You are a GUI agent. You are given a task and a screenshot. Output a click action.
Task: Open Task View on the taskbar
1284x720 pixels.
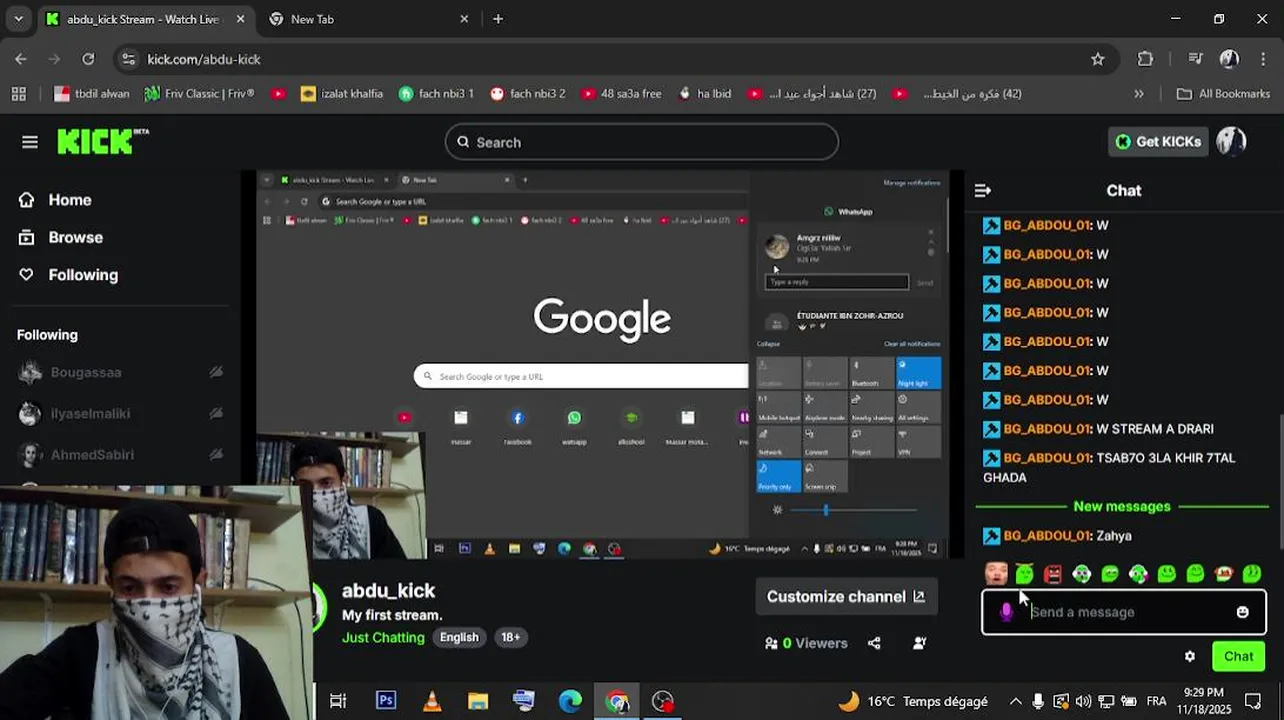click(x=338, y=701)
